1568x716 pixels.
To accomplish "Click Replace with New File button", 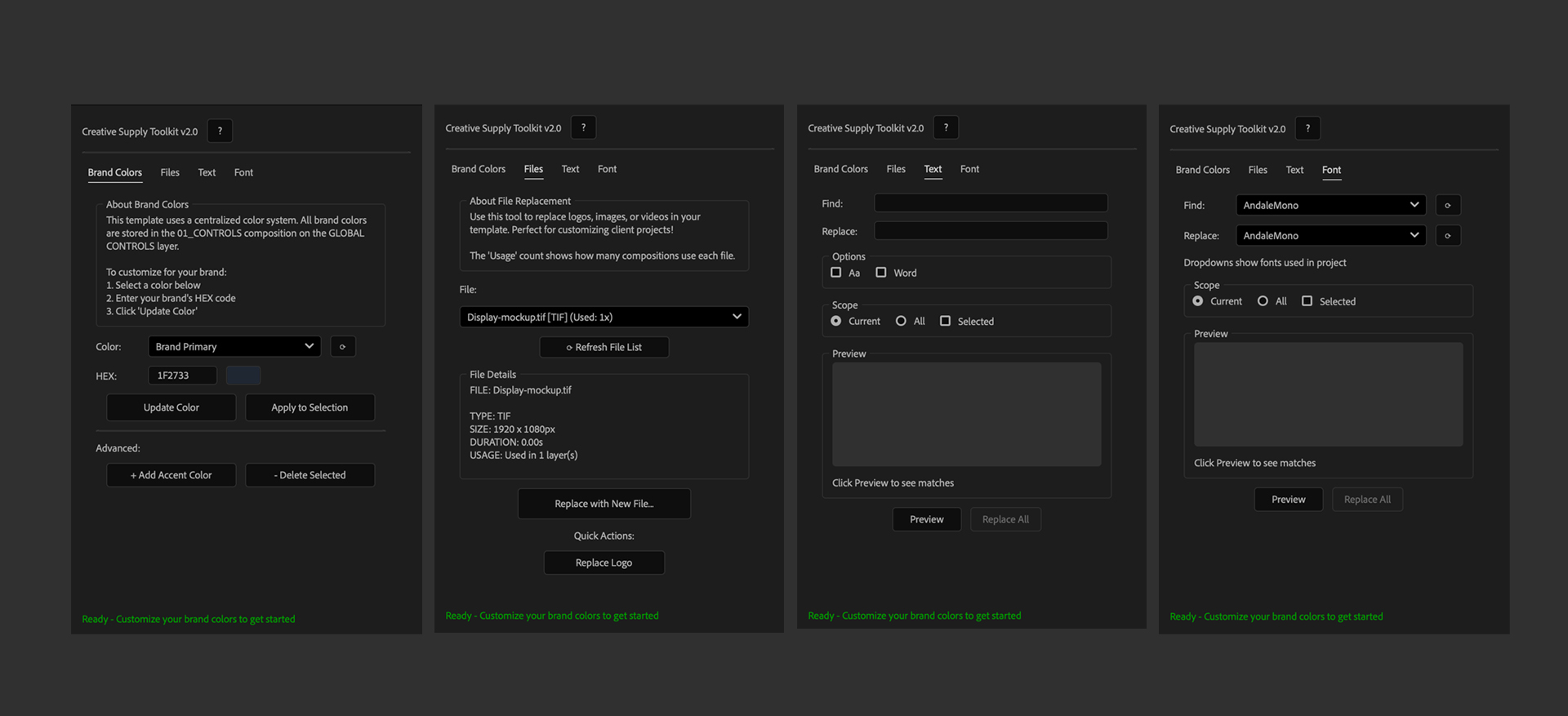I will [604, 504].
